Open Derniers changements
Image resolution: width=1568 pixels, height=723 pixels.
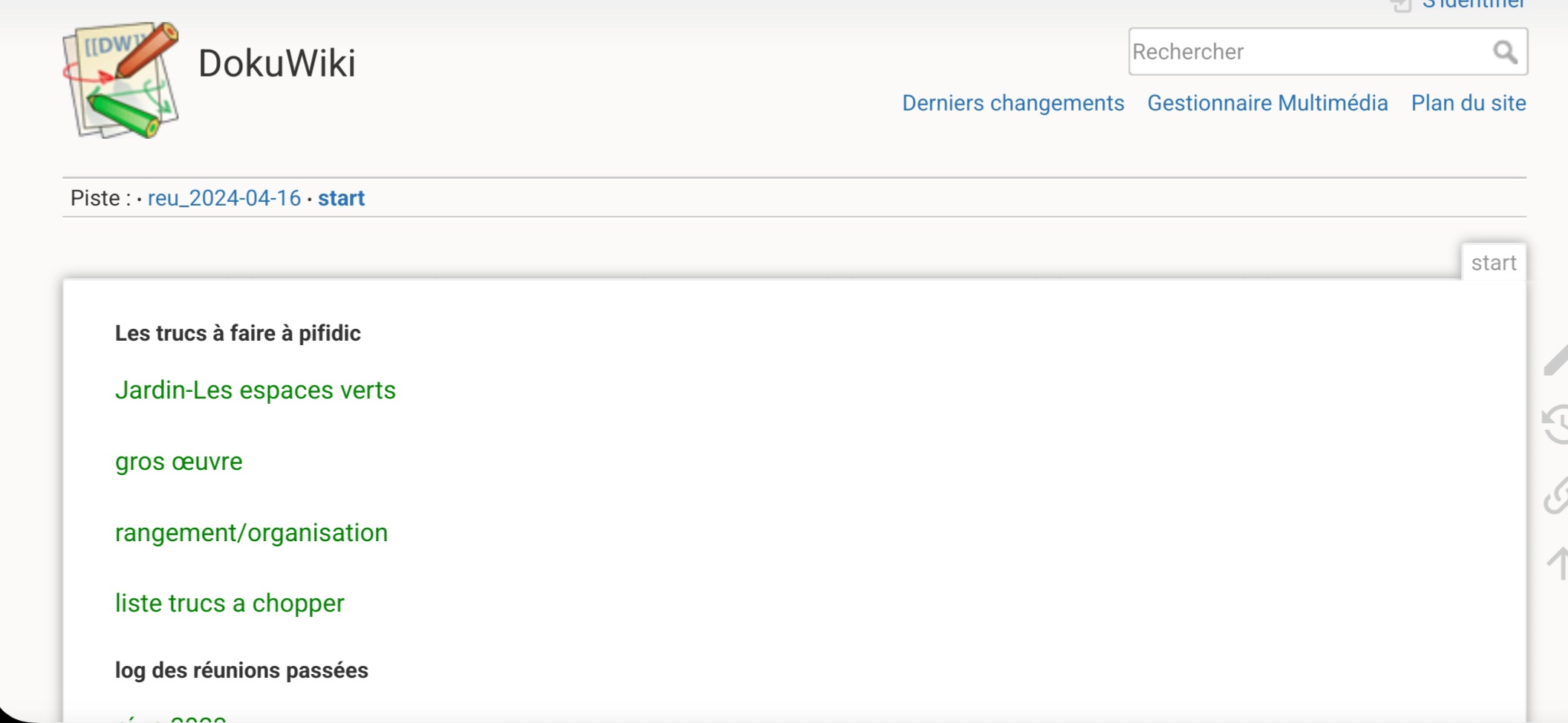coord(1012,103)
